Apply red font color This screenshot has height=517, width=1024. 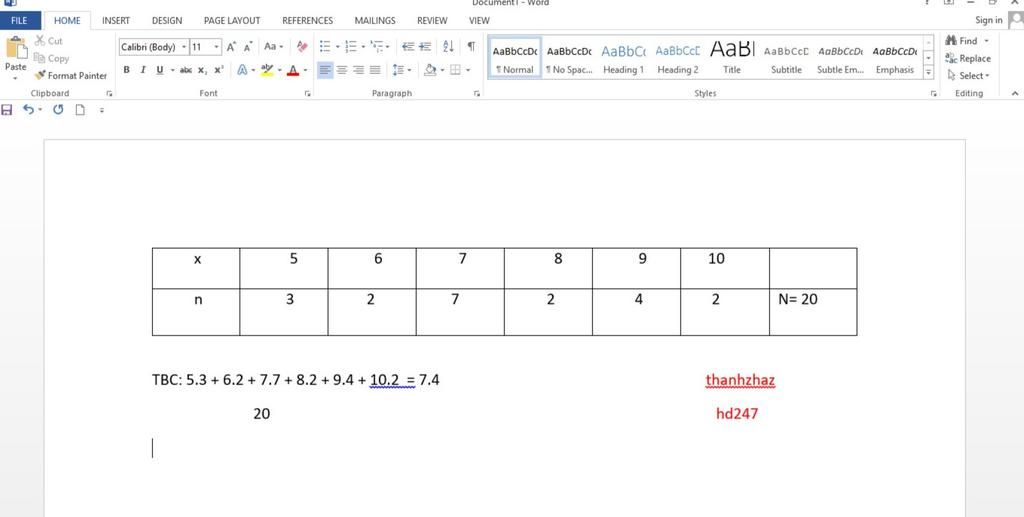click(x=293, y=70)
